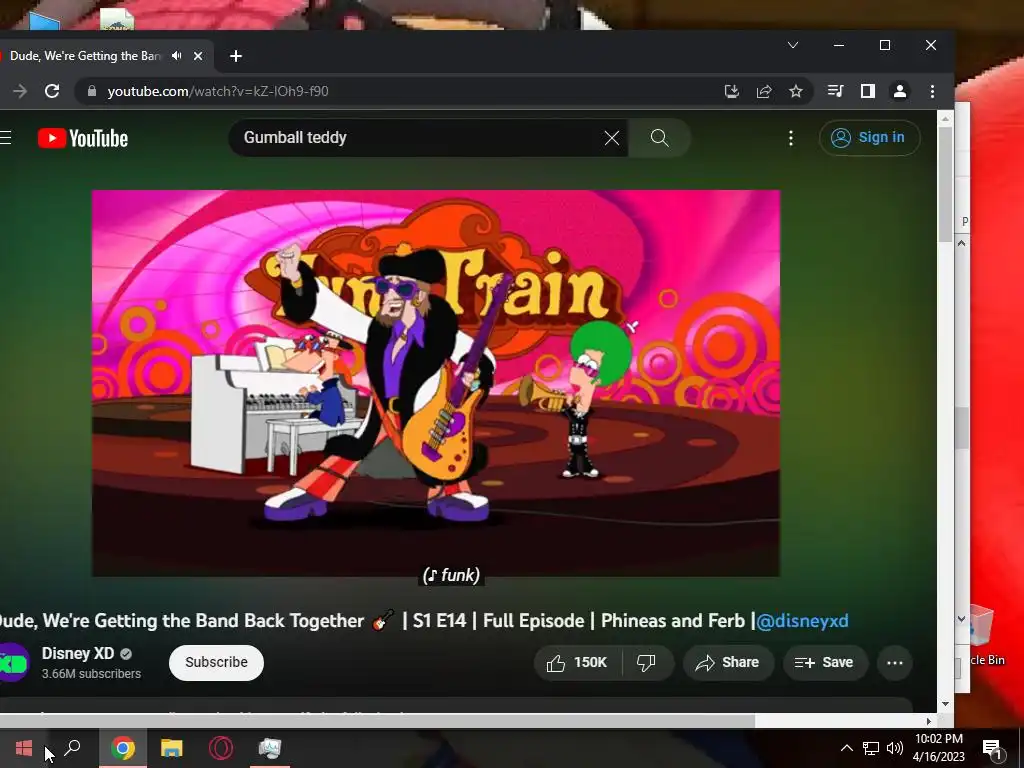Reload the YouTube page
The image size is (1024, 768).
[x=52, y=91]
